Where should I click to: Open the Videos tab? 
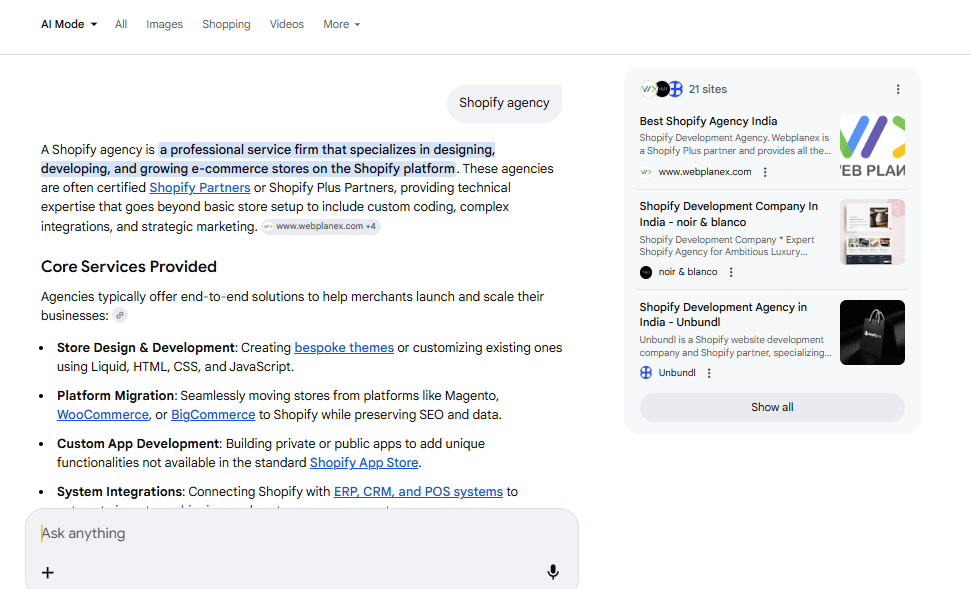286,24
